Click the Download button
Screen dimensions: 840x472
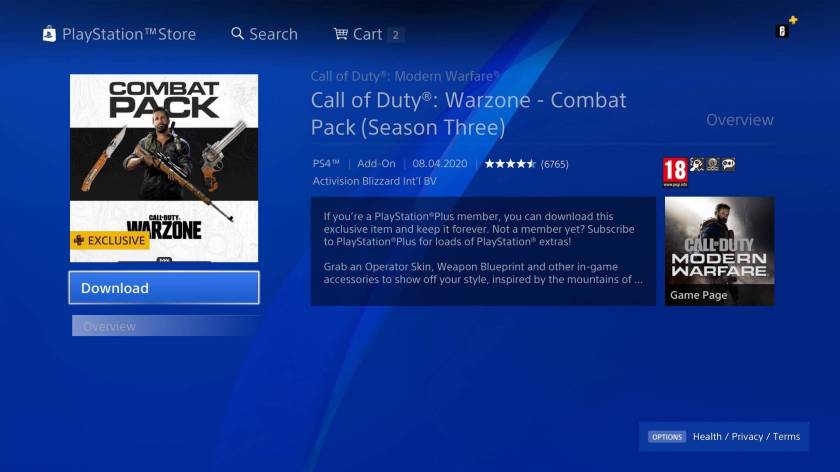[164, 288]
